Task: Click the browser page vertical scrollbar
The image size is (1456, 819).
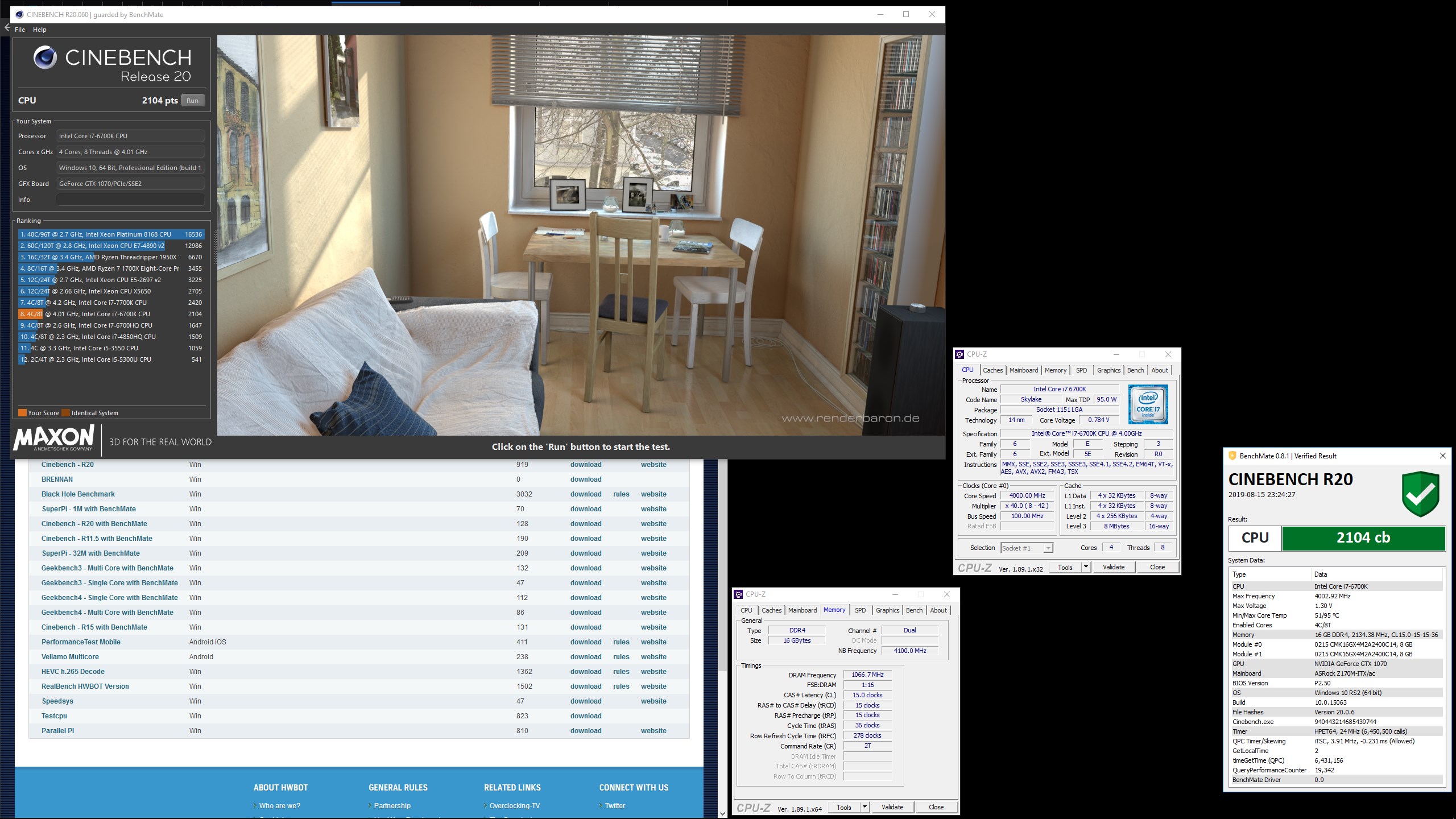Action: [722, 566]
